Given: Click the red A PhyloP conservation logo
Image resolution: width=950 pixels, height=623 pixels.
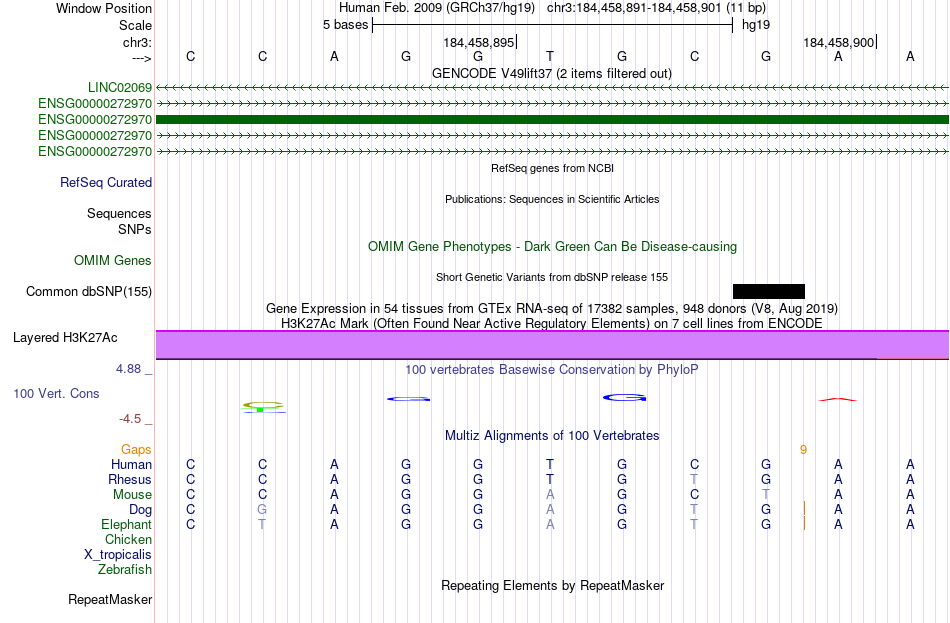Looking at the screenshot, I should [x=838, y=399].
